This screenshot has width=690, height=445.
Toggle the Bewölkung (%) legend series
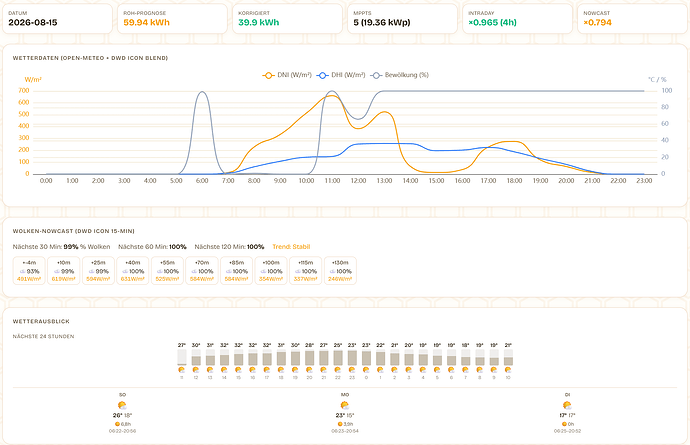399,75
